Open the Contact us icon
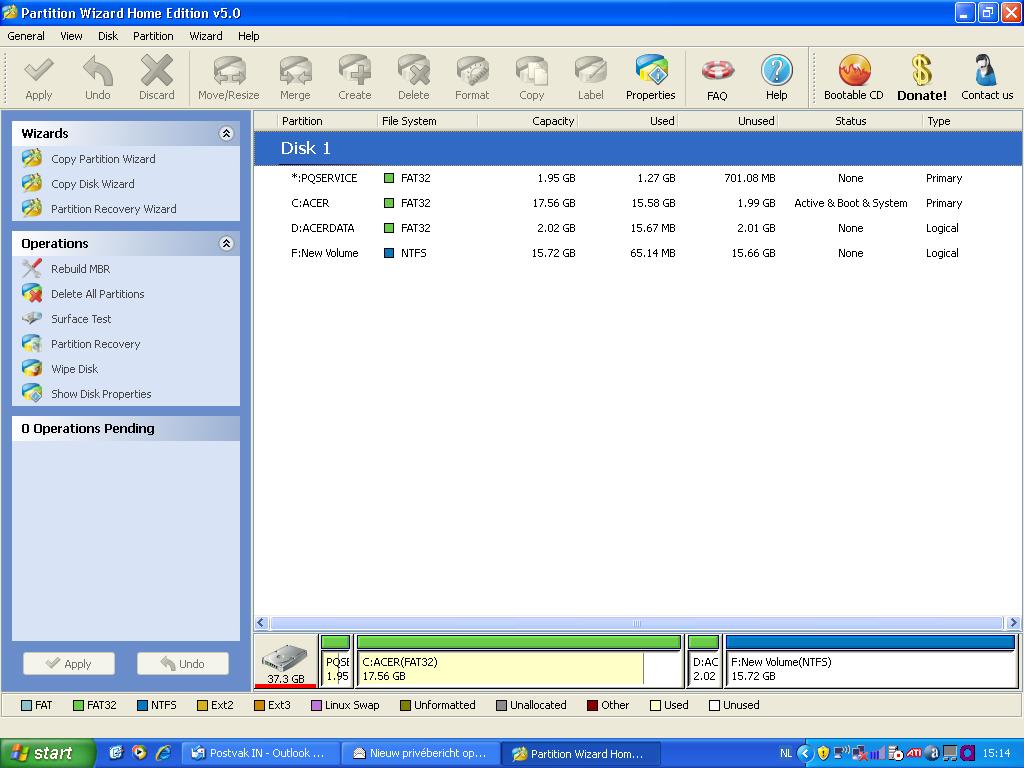 click(986, 78)
